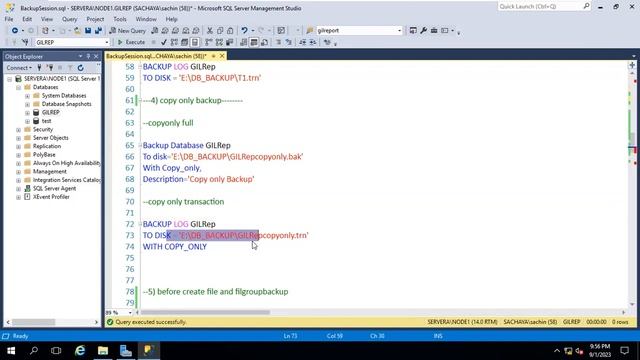Toggle Auto Hide pin on Object Explorer

88,56
